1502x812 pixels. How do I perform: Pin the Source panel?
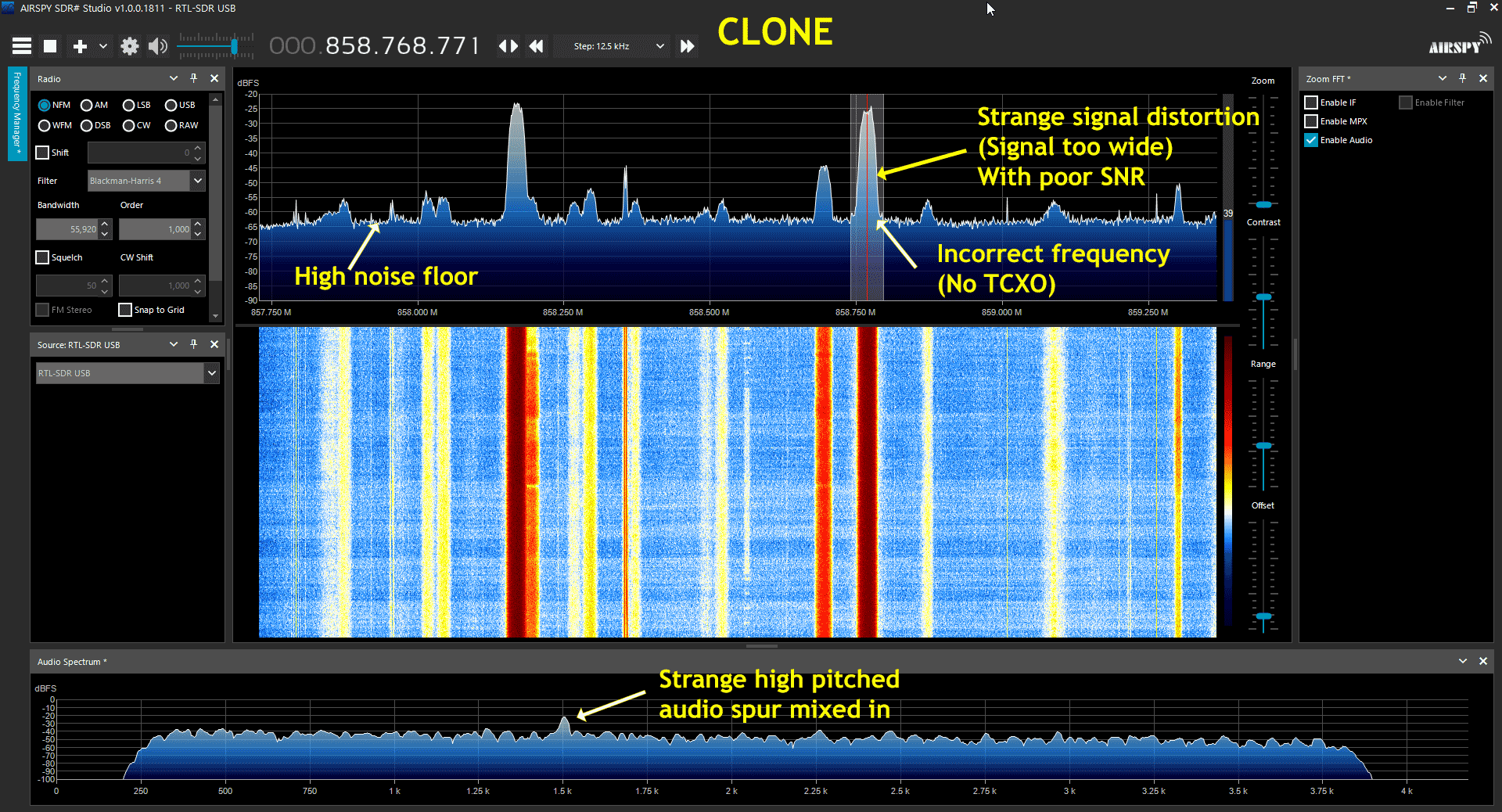point(194,344)
